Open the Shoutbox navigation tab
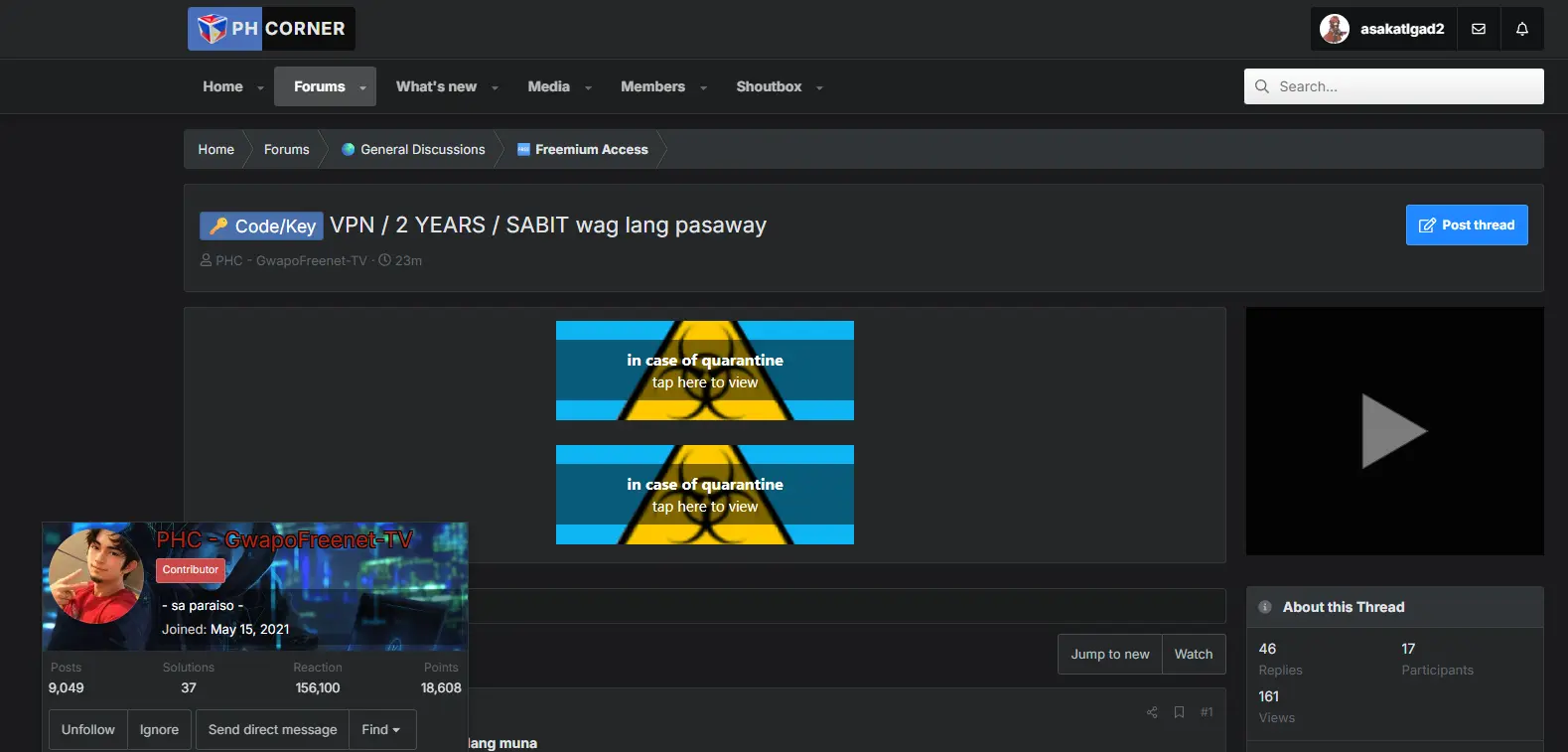This screenshot has width=1568, height=752. pyautogui.click(x=769, y=86)
